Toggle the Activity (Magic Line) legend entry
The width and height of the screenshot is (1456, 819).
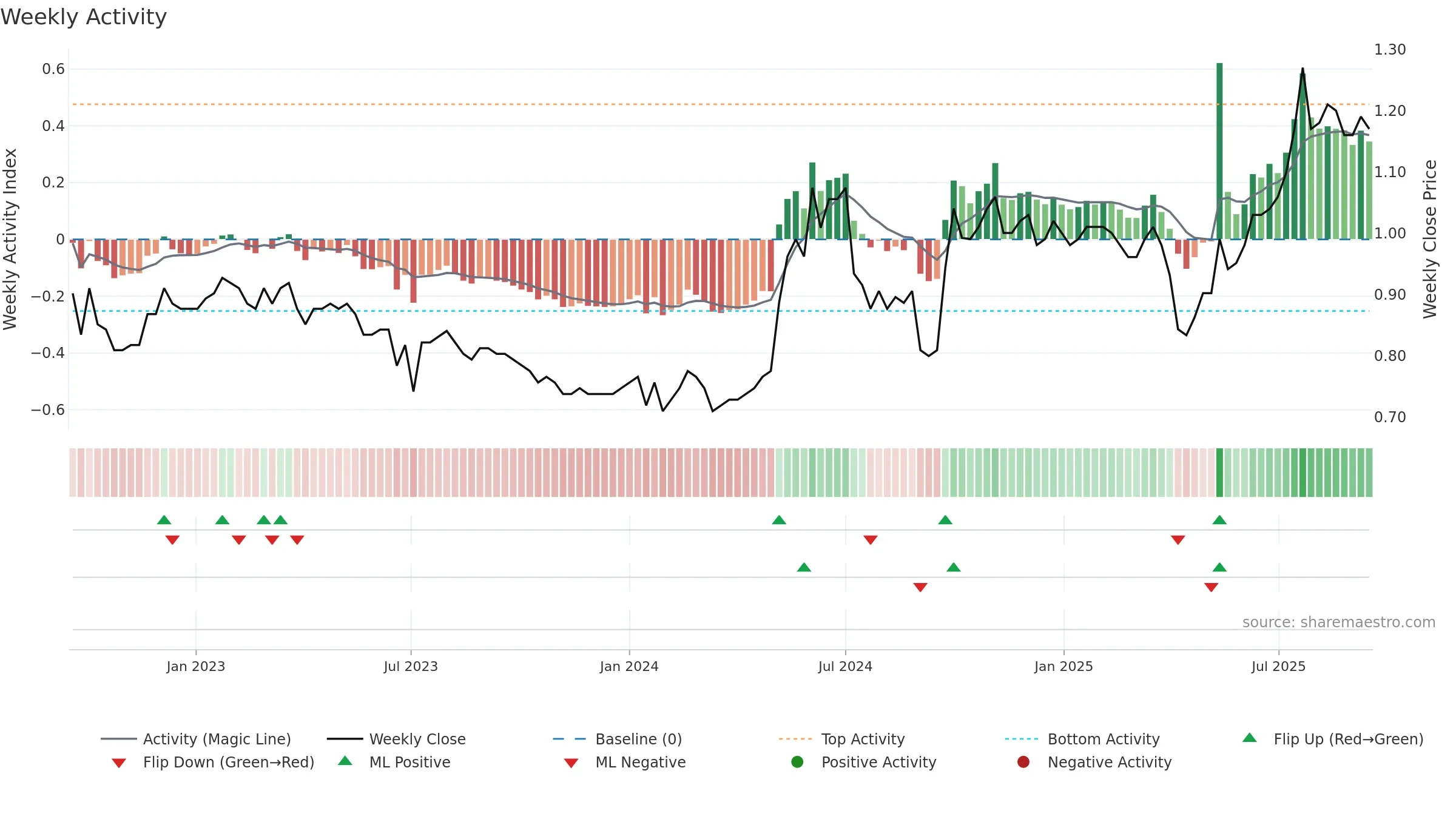(x=196, y=739)
